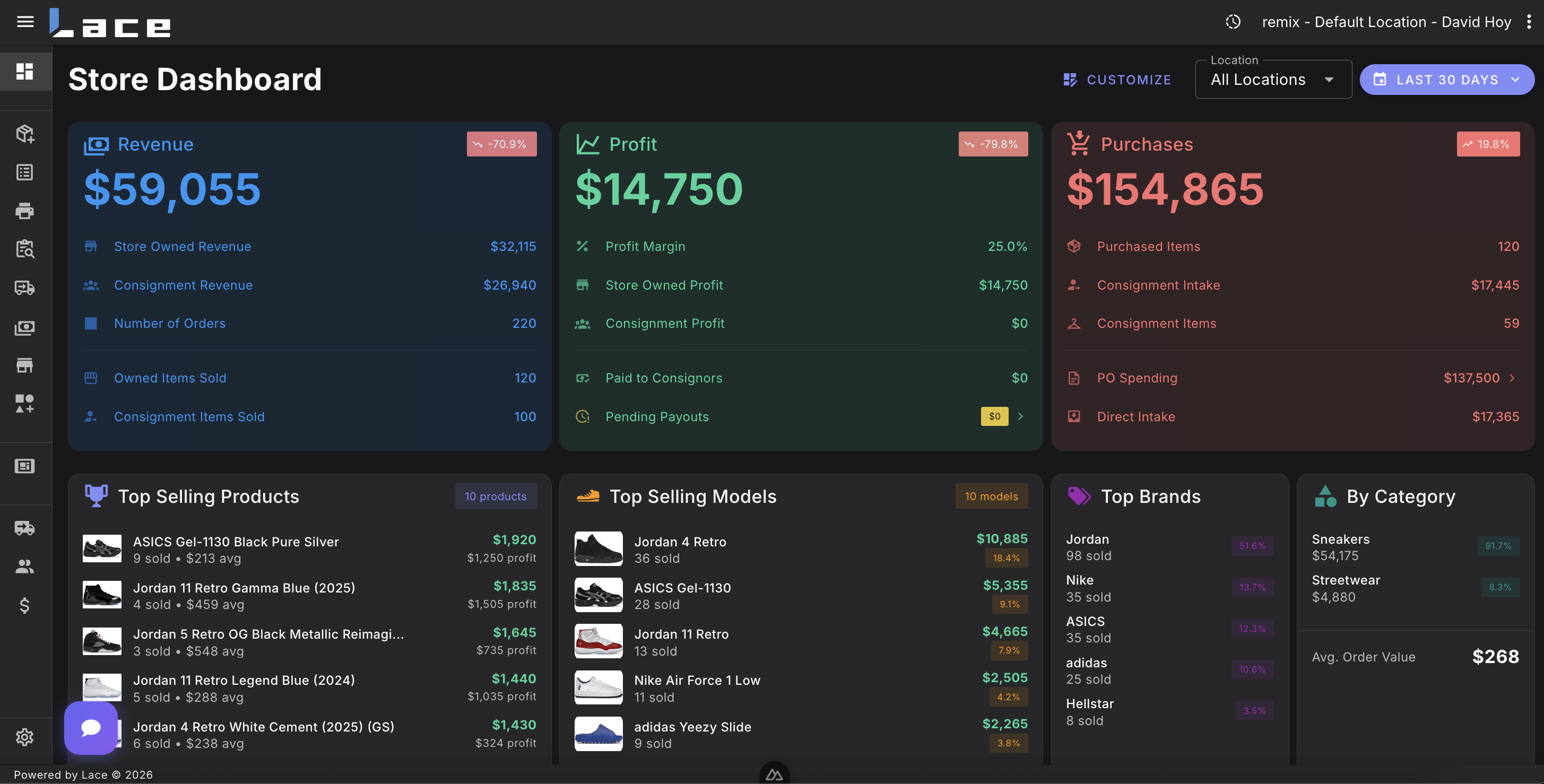Open the dollar sign icon in sidebar
The width and height of the screenshot is (1544, 784).
(24, 605)
